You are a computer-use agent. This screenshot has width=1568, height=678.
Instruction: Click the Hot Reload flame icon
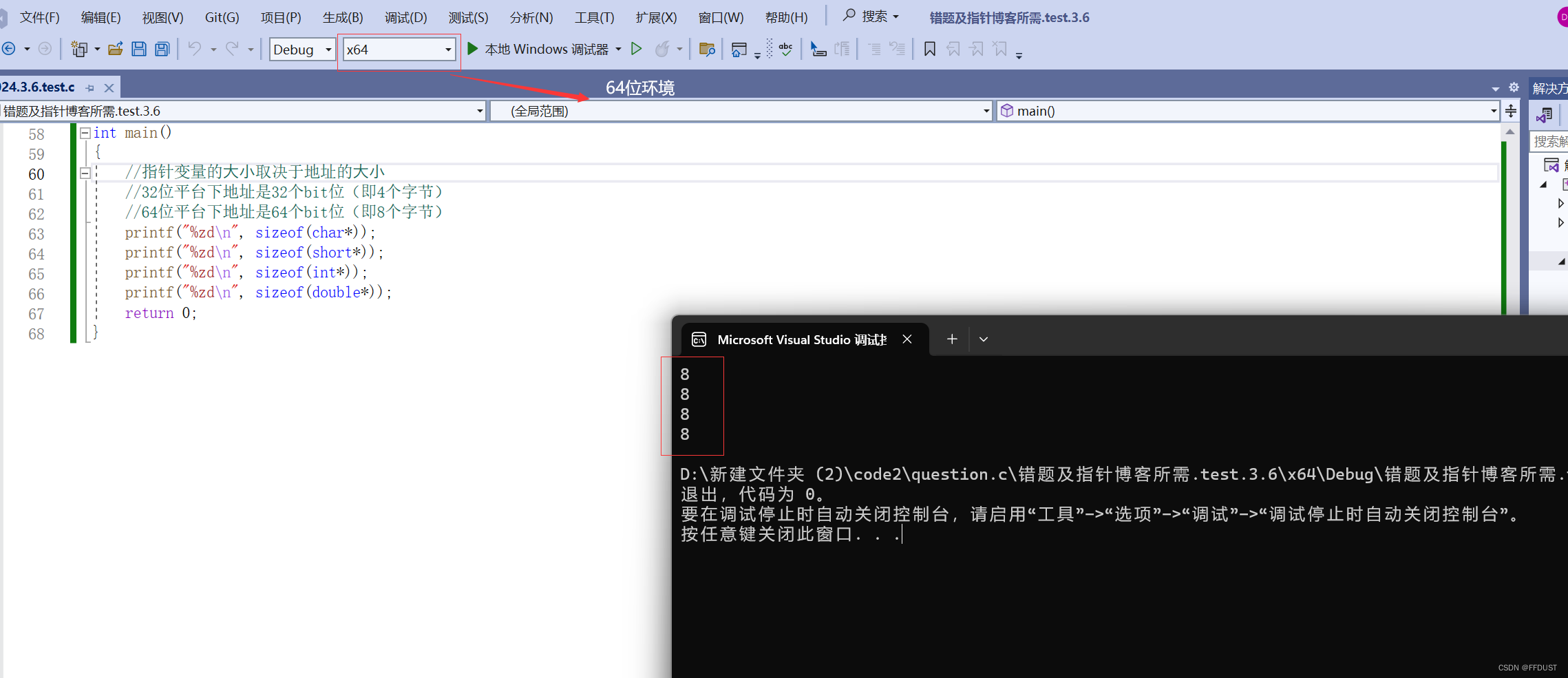coord(662,49)
